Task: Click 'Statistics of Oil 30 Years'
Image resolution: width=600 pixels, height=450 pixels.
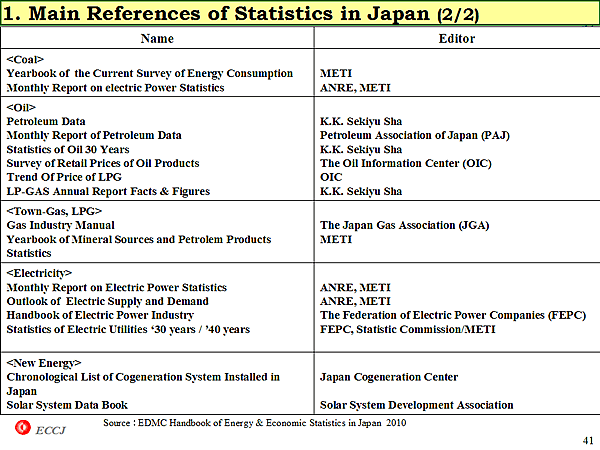Action: point(68,149)
